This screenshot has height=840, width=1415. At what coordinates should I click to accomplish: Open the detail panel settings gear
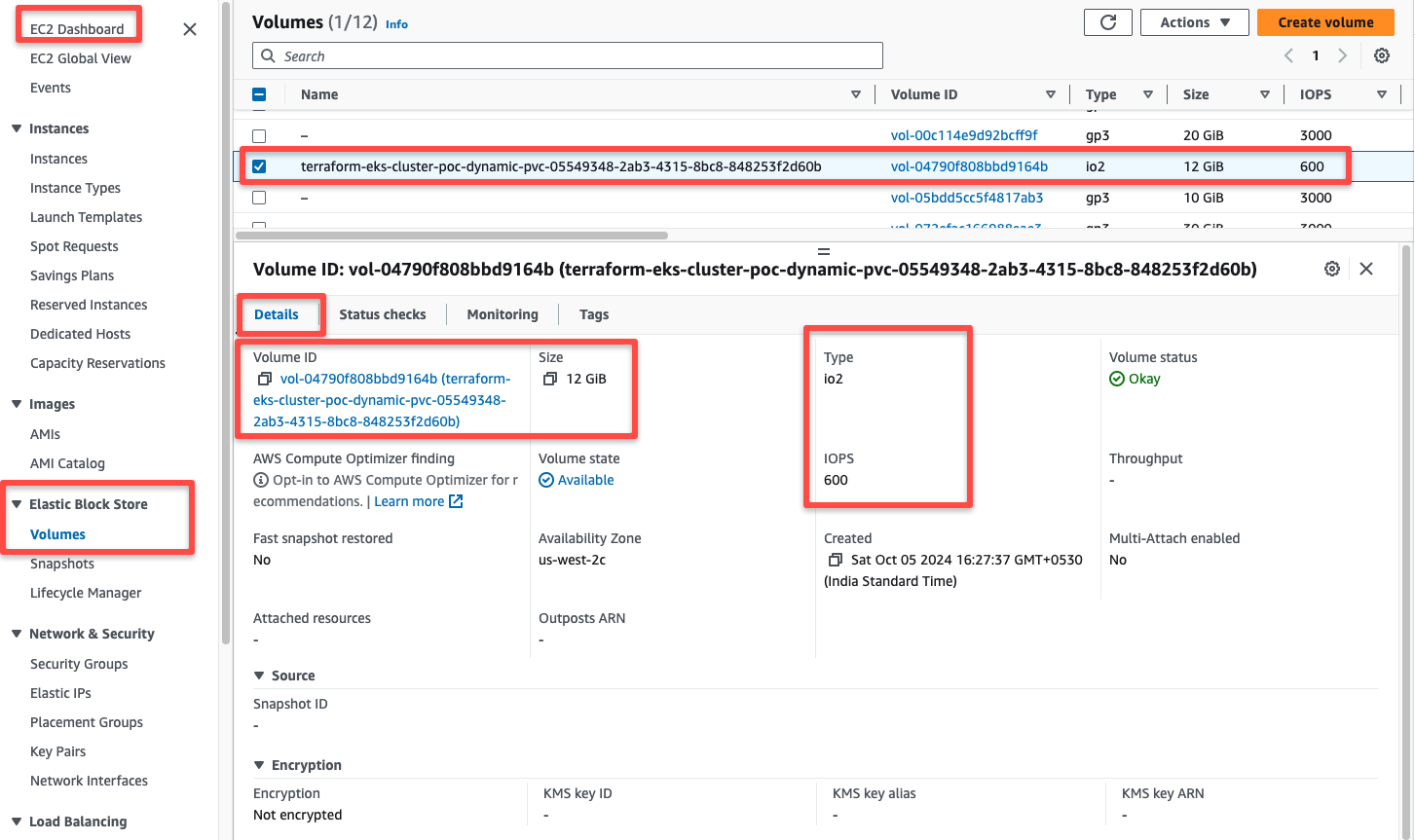pyautogui.click(x=1332, y=269)
